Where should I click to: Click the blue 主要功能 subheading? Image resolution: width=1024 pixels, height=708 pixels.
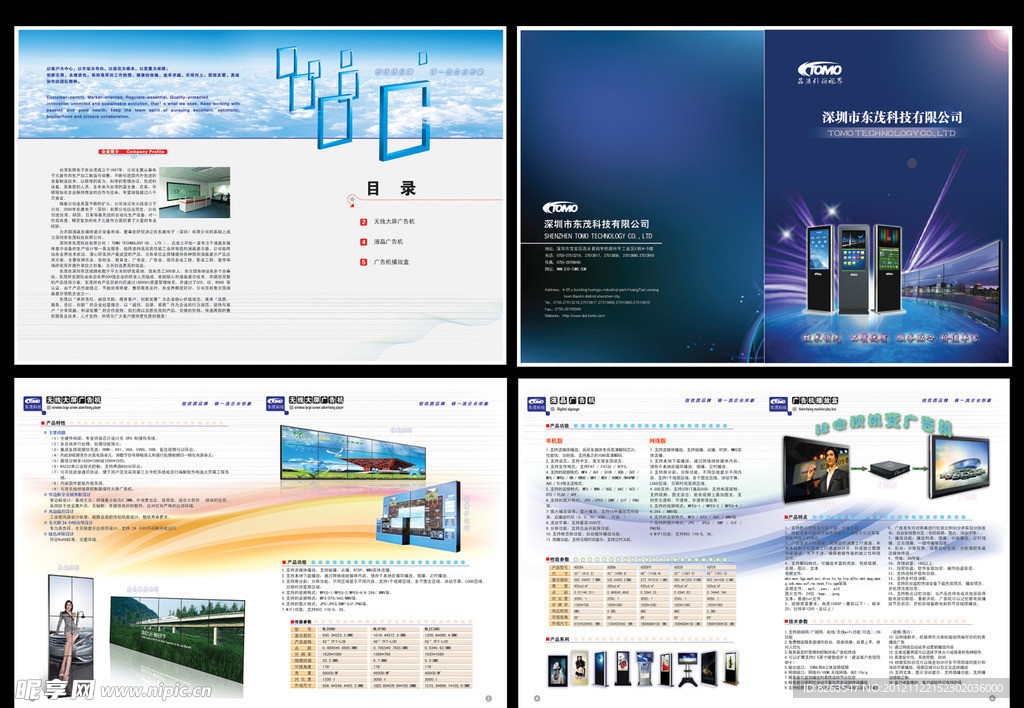(57, 432)
